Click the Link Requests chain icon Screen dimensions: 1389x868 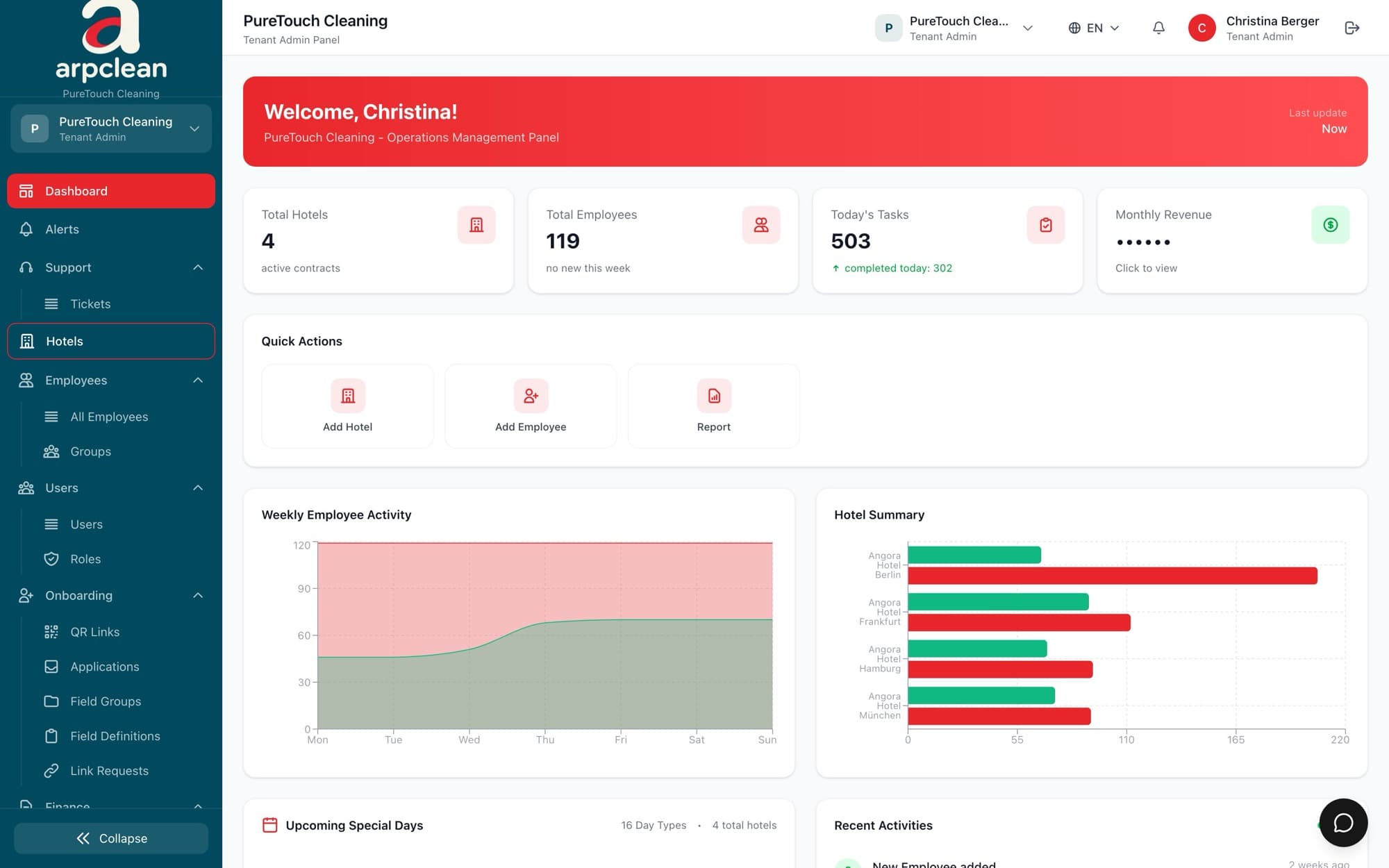(51, 771)
